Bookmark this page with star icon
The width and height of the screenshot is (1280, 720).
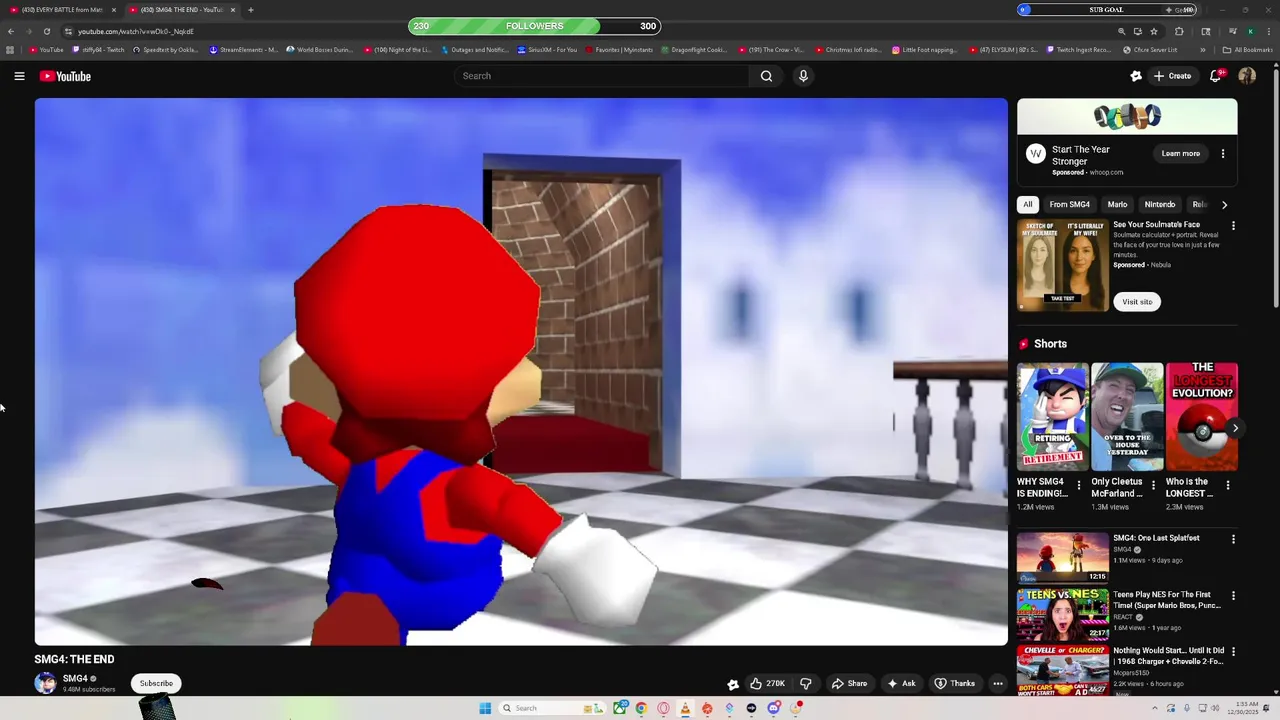pyautogui.click(x=1154, y=31)
